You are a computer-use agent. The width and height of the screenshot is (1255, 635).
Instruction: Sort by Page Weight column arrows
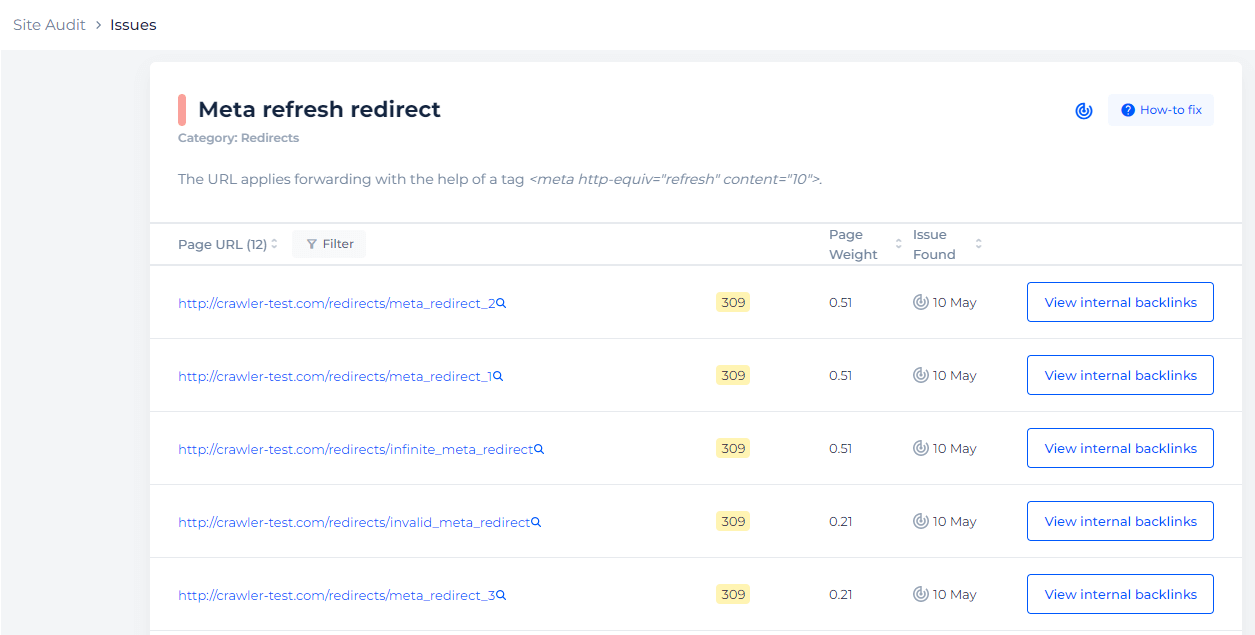point(899,244)
